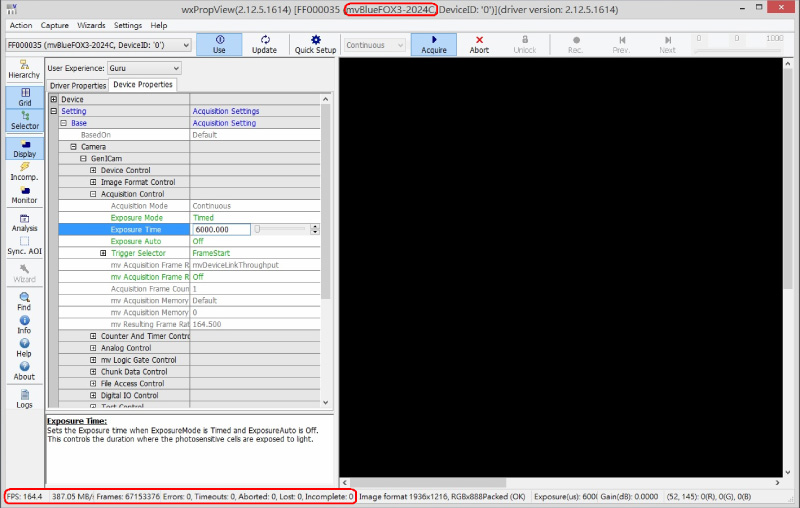The image size is (800, 508).
Task: Click the Find magnifier icon
Action: [24, 300]
